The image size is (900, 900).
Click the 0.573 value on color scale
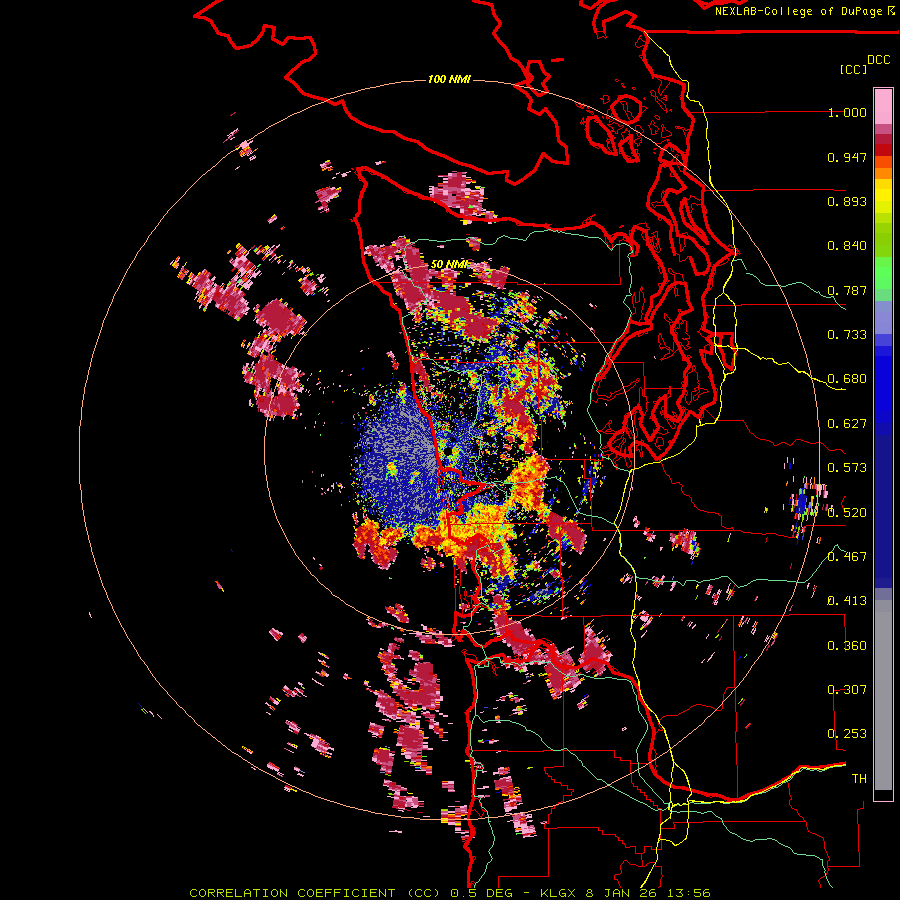[x=847, y=468]
